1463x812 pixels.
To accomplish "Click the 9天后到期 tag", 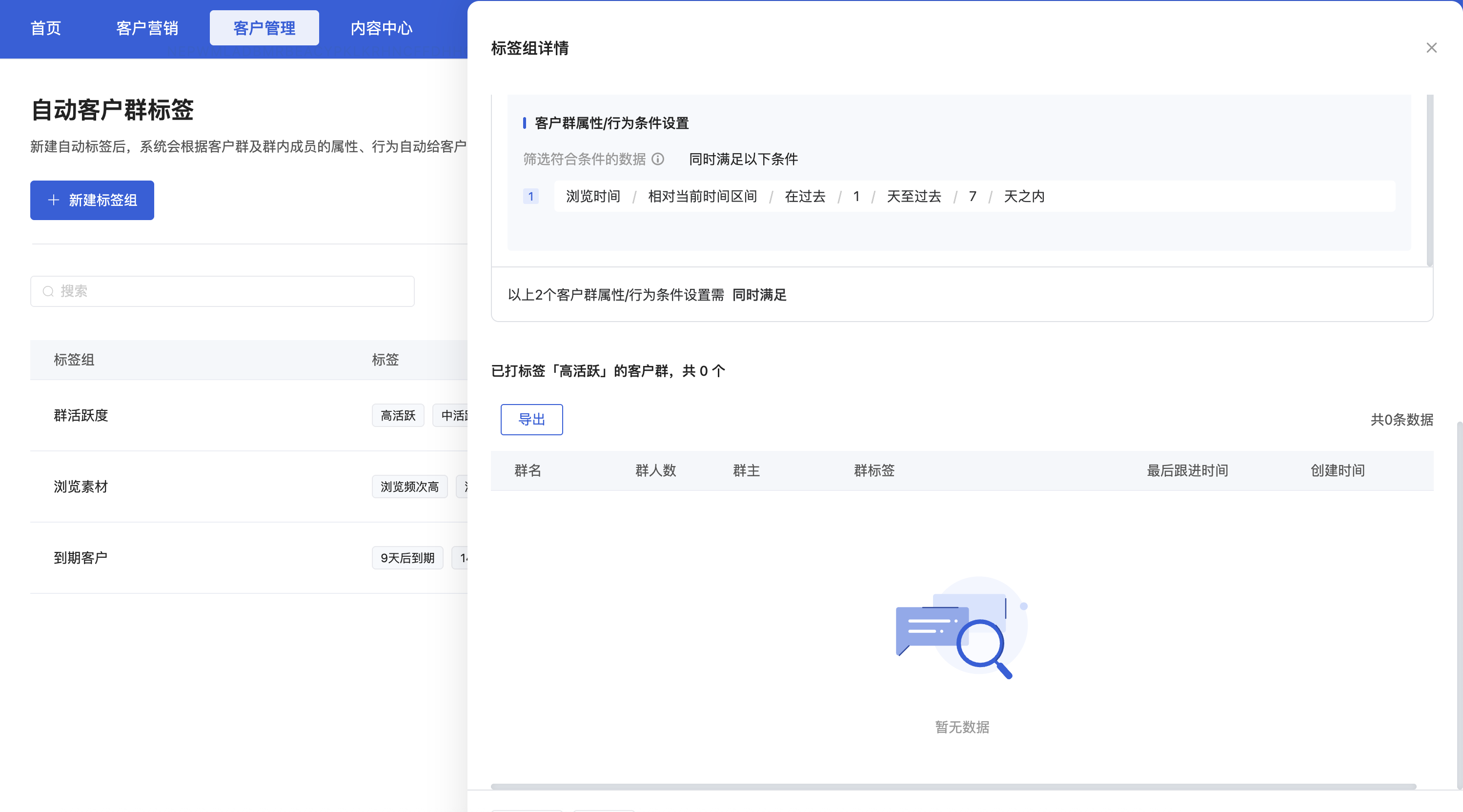I will coord(407,558).
